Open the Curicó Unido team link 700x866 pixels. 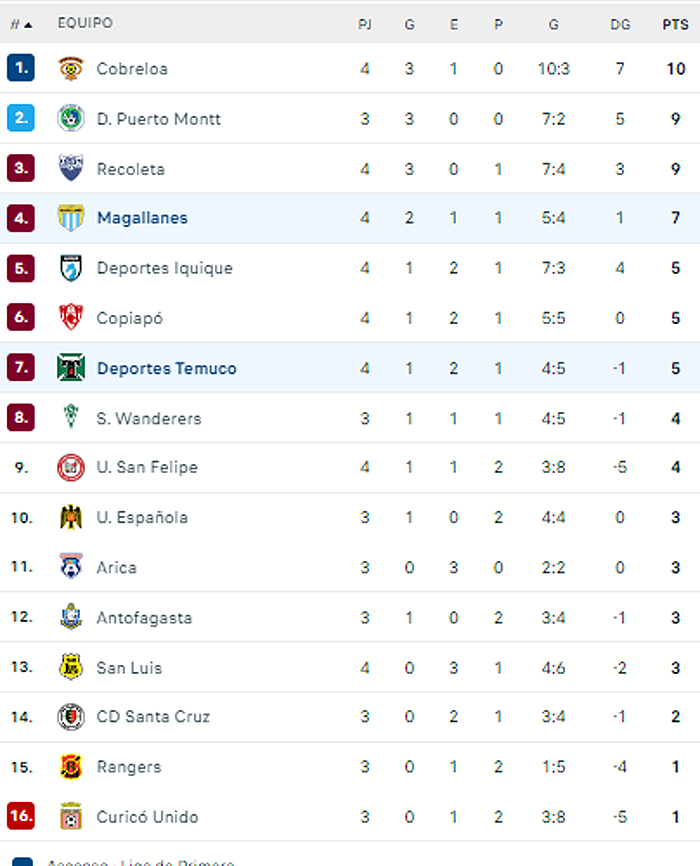pos(147,817)
